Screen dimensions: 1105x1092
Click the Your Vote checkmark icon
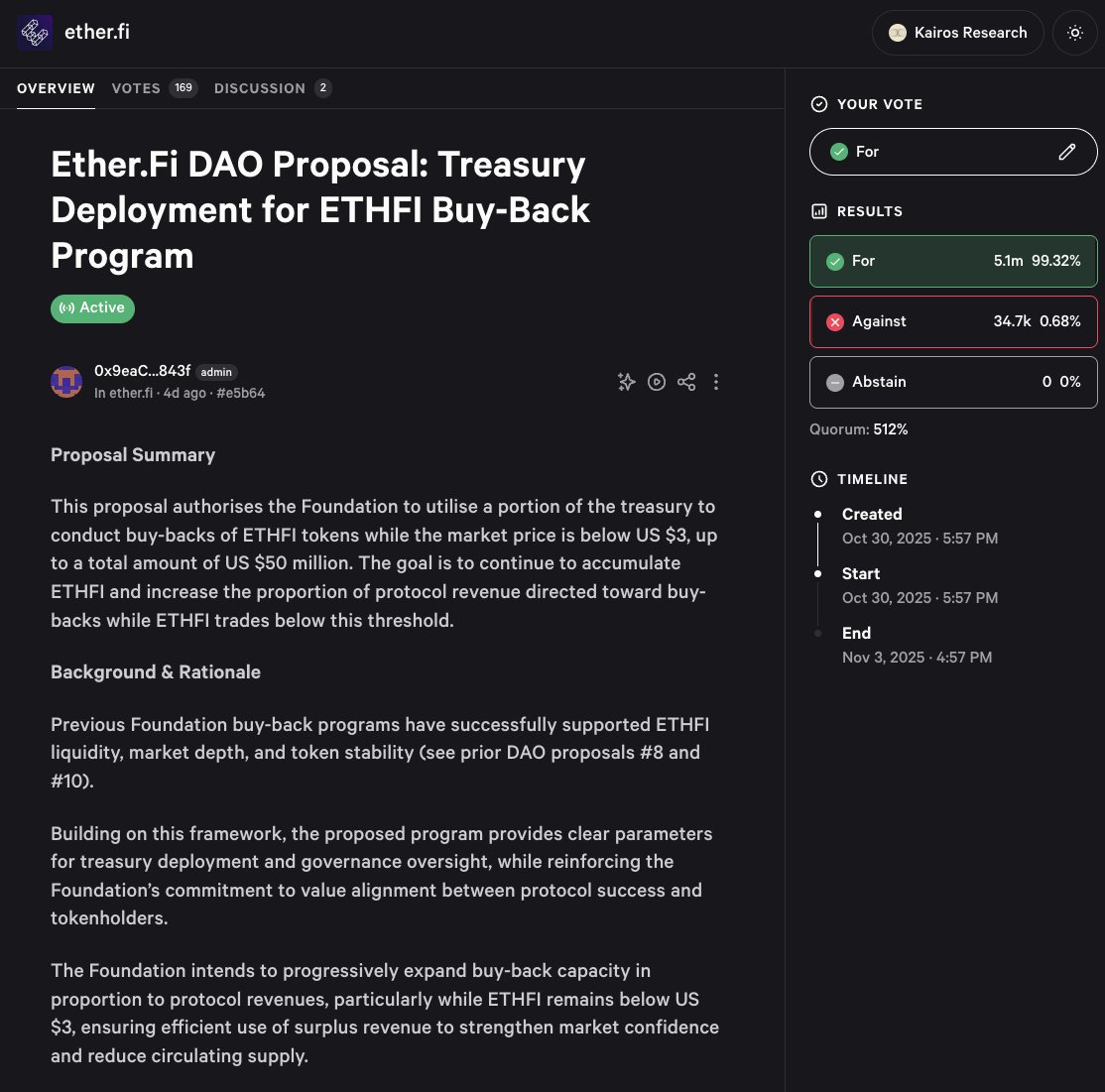point(819,104)
